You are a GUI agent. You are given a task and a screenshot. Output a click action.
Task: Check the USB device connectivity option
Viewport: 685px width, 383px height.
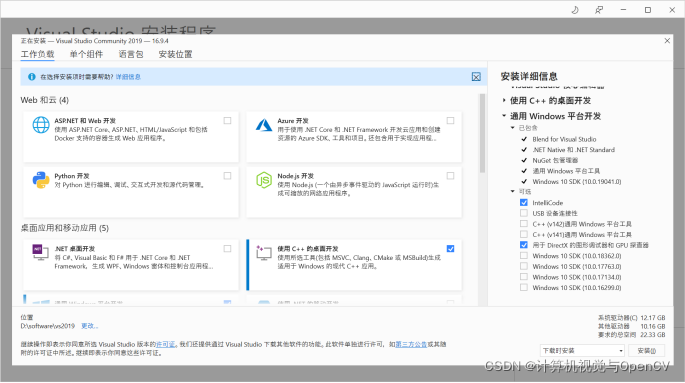pyautogui.click(x=524, y=213)
